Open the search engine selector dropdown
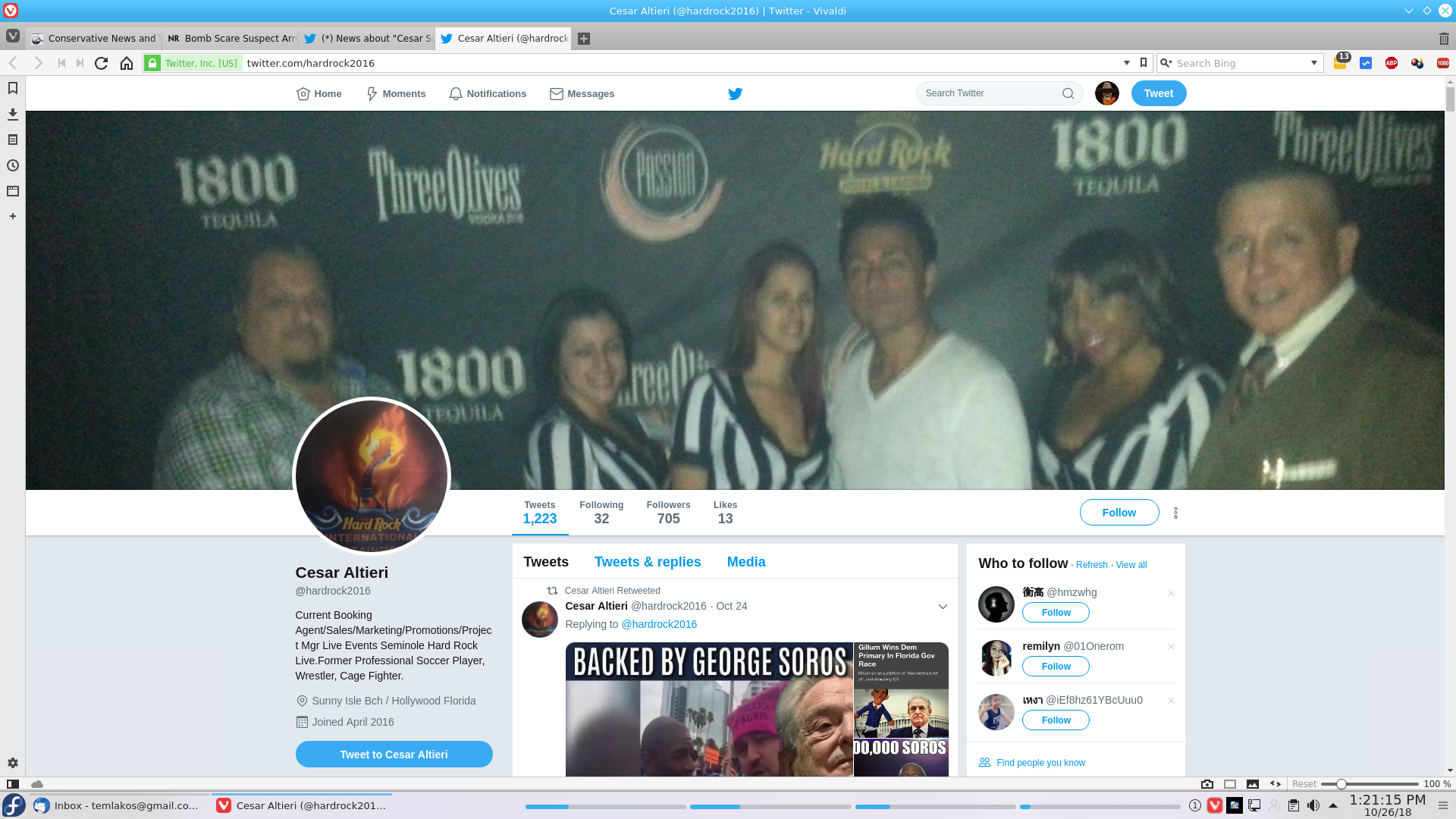 click(1166, 63)
